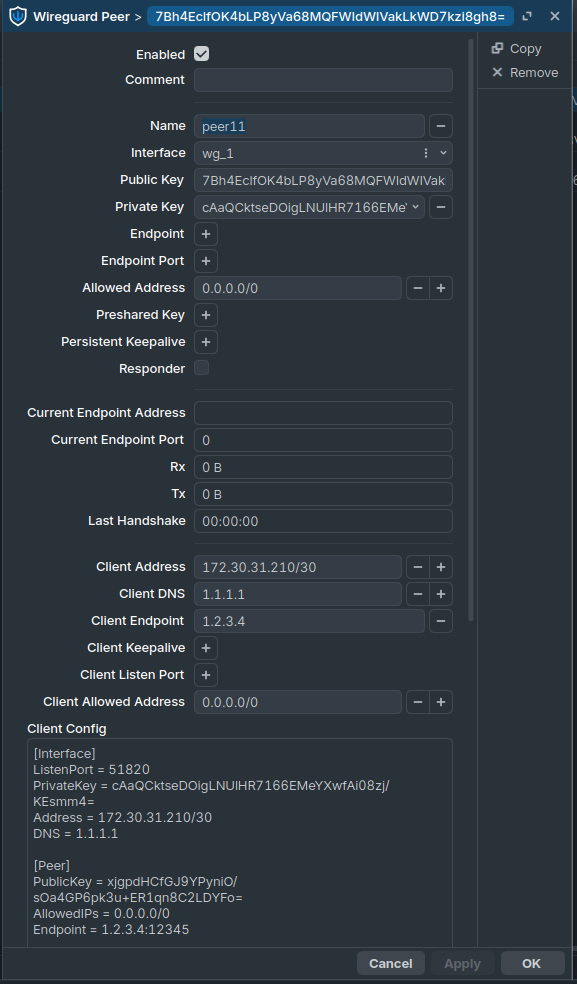The image size is (577, 984).
Task: Add Persistent Keepalive via plus icon
Action: [x=205, y=342]
